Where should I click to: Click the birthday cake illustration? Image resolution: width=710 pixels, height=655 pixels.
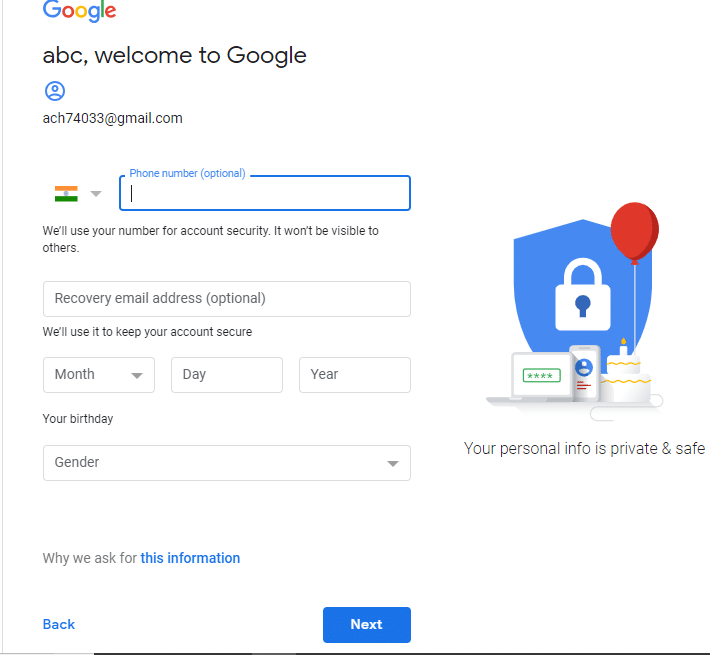point(626,375)
